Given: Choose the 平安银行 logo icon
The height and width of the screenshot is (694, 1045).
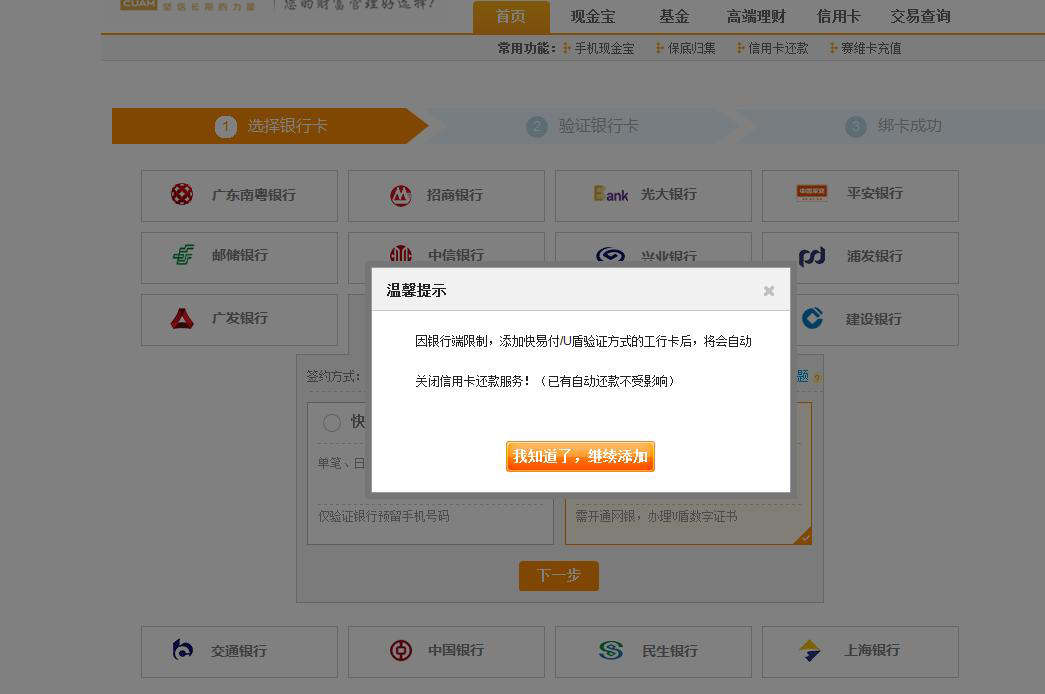Looking at the screenshot, I should click(811, 194).
